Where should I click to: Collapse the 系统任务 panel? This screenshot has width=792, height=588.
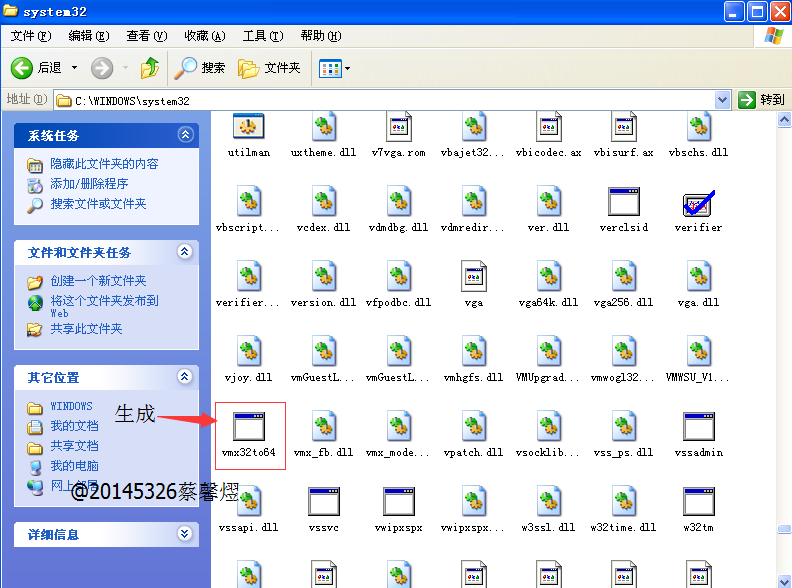(x=184, y=135)
